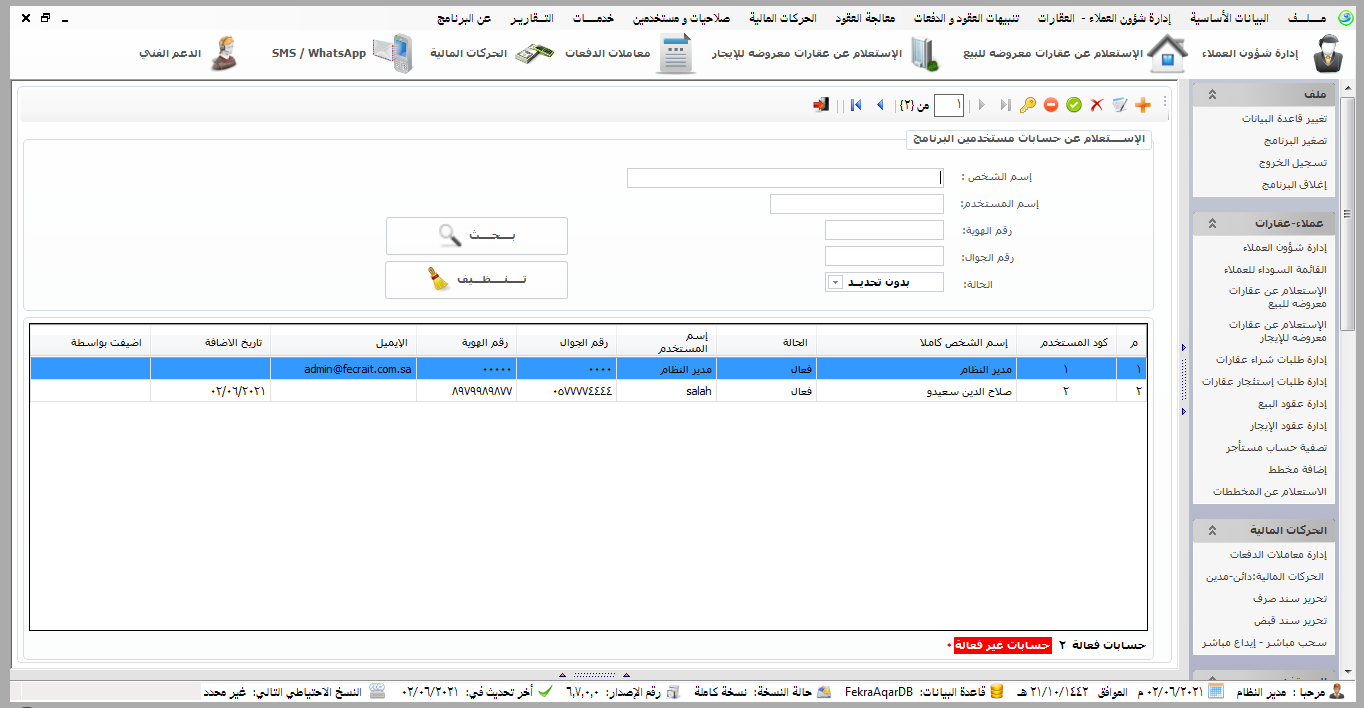This screenshot has width=1364, height=708.
Task: Click the orange plus add-record icon
Action: point(1143,105)
